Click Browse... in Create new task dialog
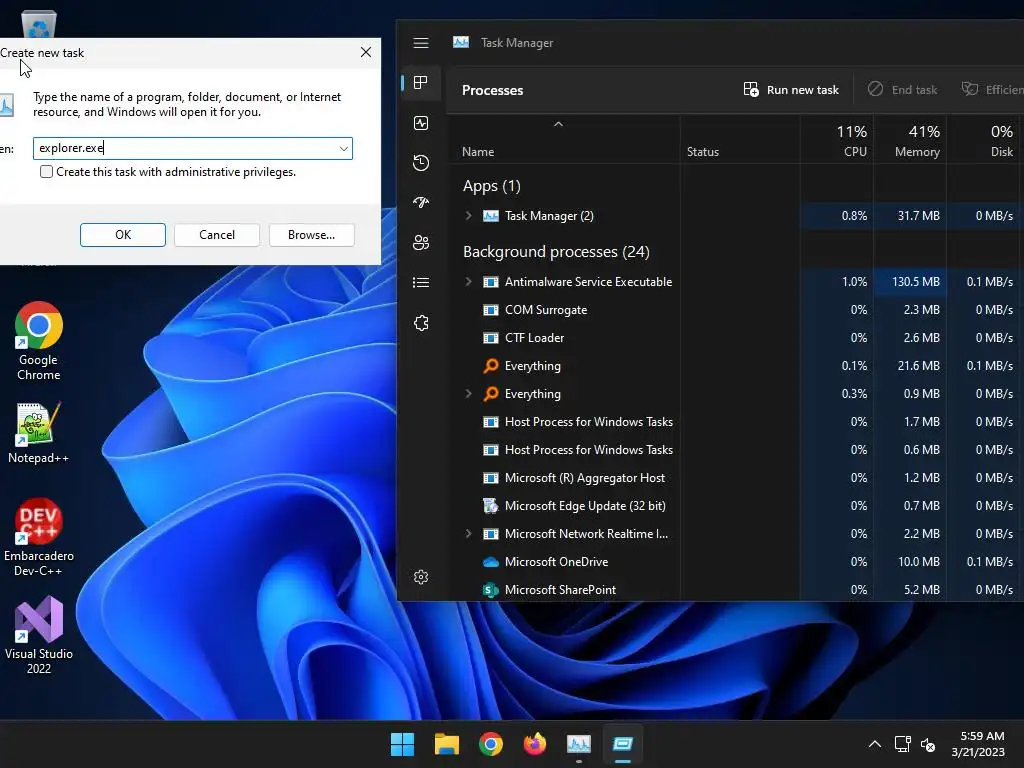Image resolution: width=1024 pixels, height=768 pixels. coord(312,235)
